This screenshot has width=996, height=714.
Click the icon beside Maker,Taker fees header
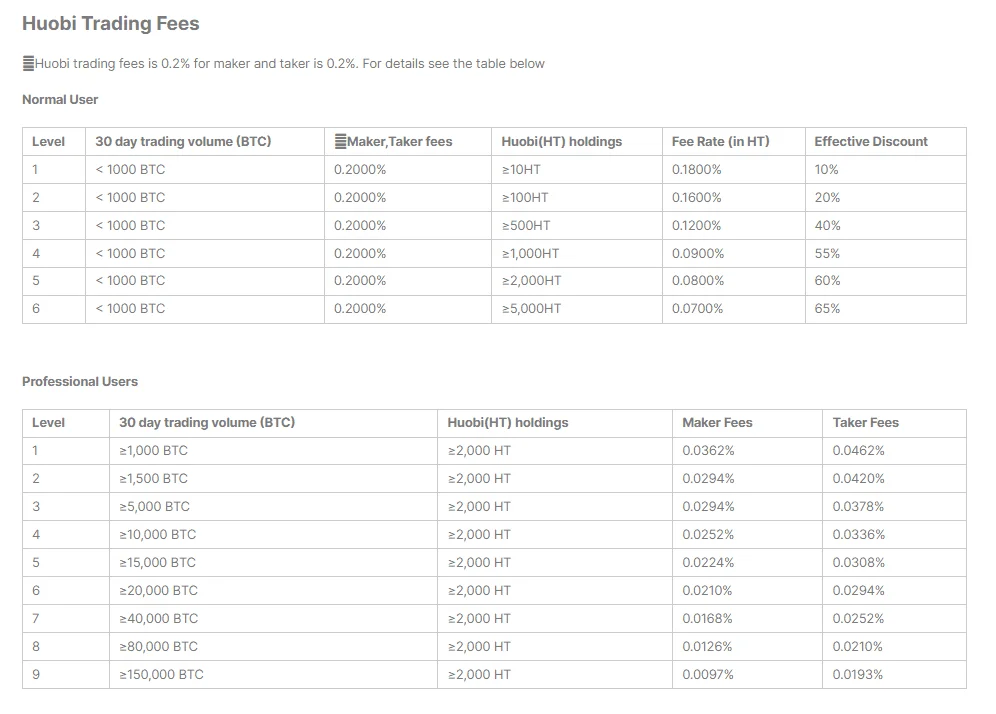340,142
